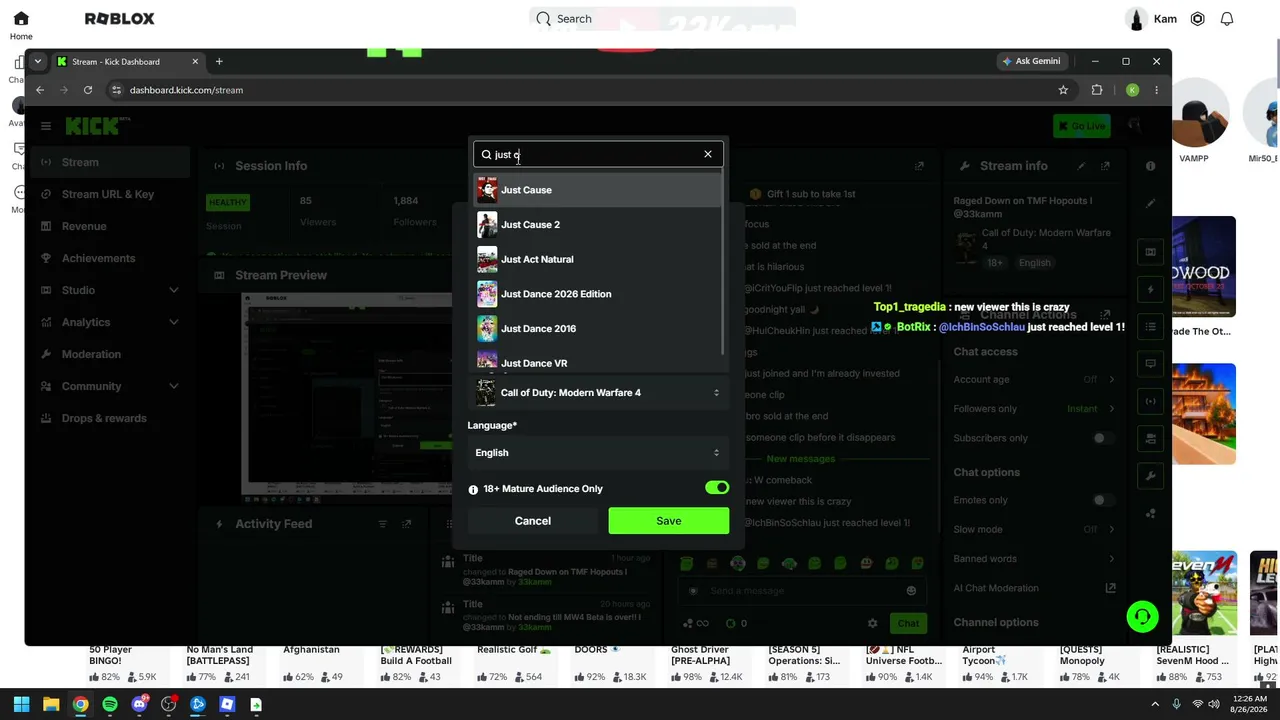
Task: Open Discord from the taskbar
Action: point(139,704)
